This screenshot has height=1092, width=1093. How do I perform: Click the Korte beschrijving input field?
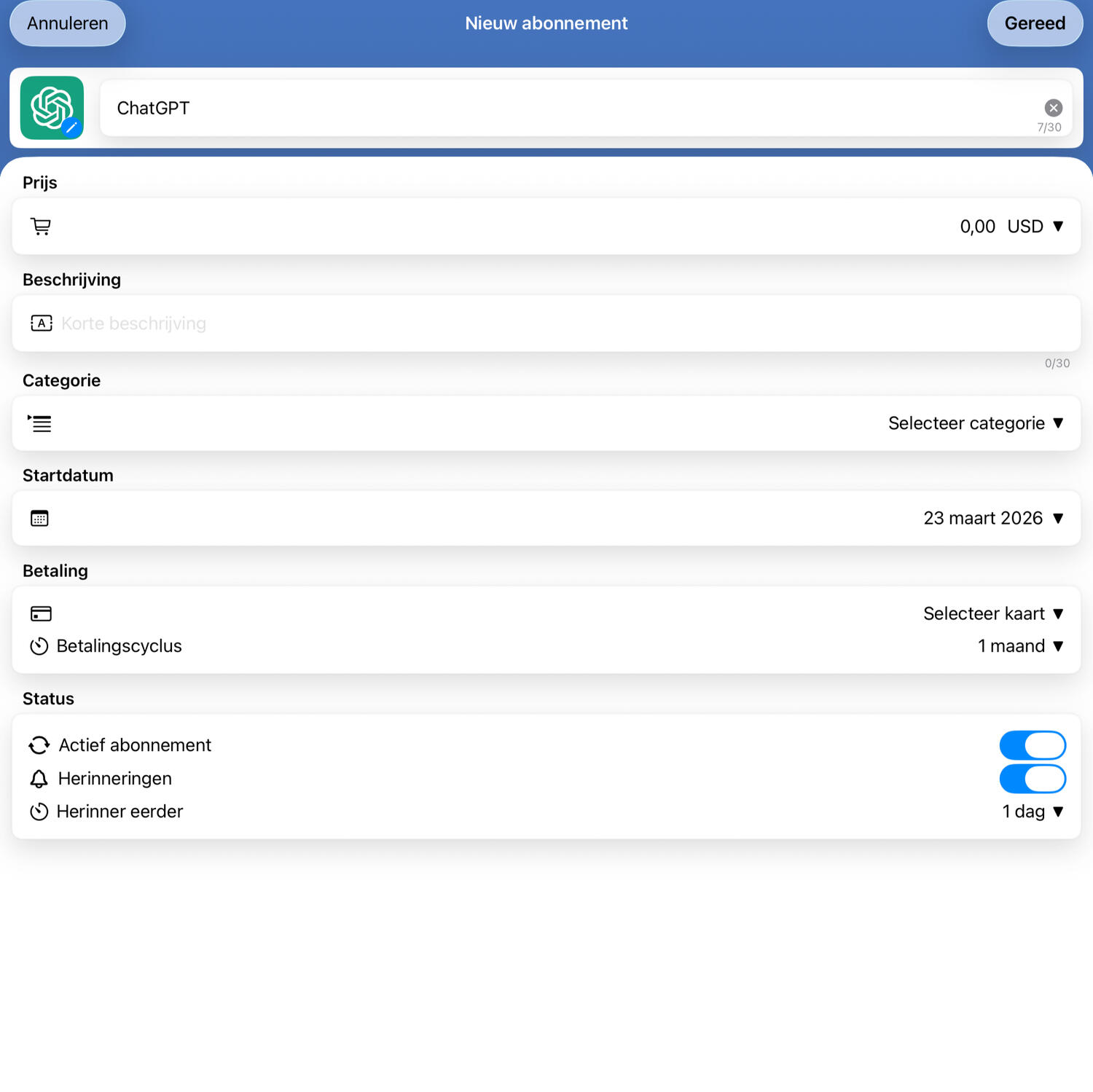coord(510,323)
